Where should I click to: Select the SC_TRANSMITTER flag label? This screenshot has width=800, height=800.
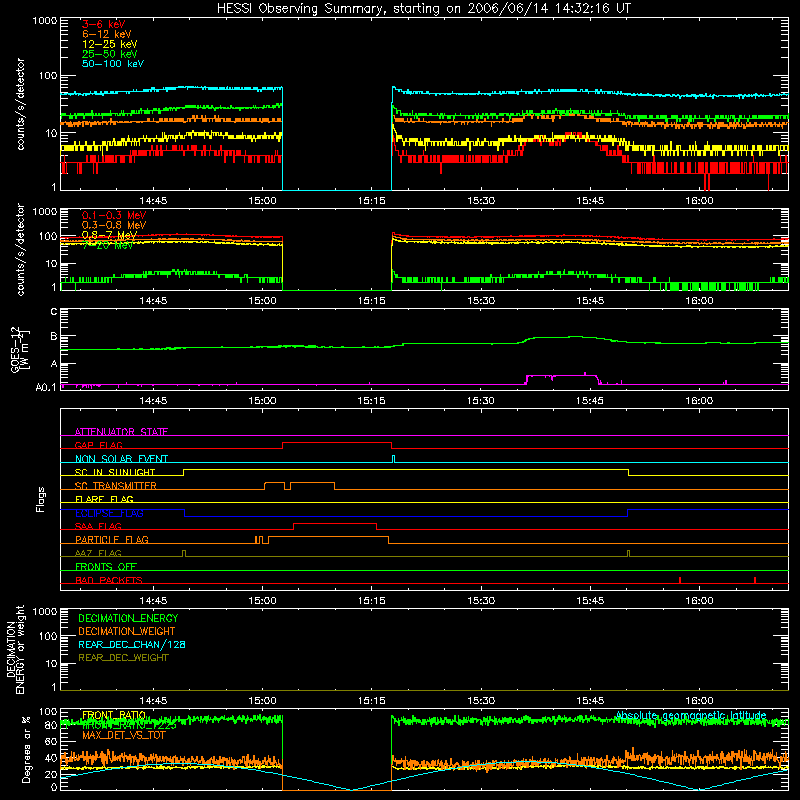click(x=116, y=486)
